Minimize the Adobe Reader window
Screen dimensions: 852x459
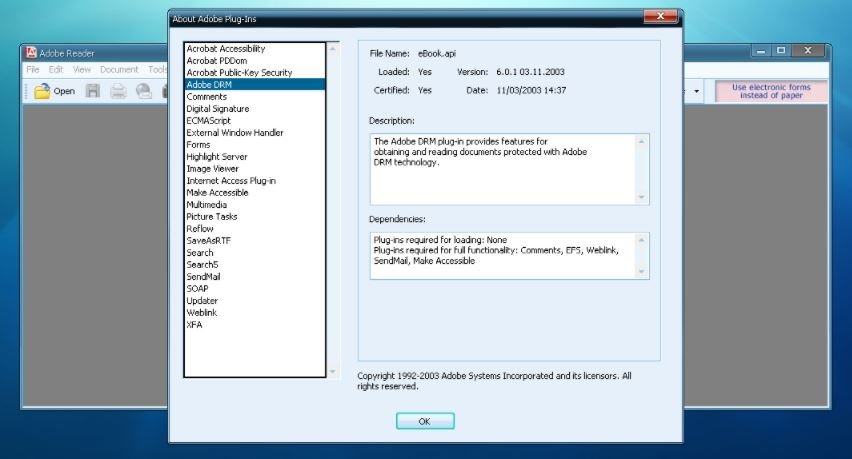[761, 51]
